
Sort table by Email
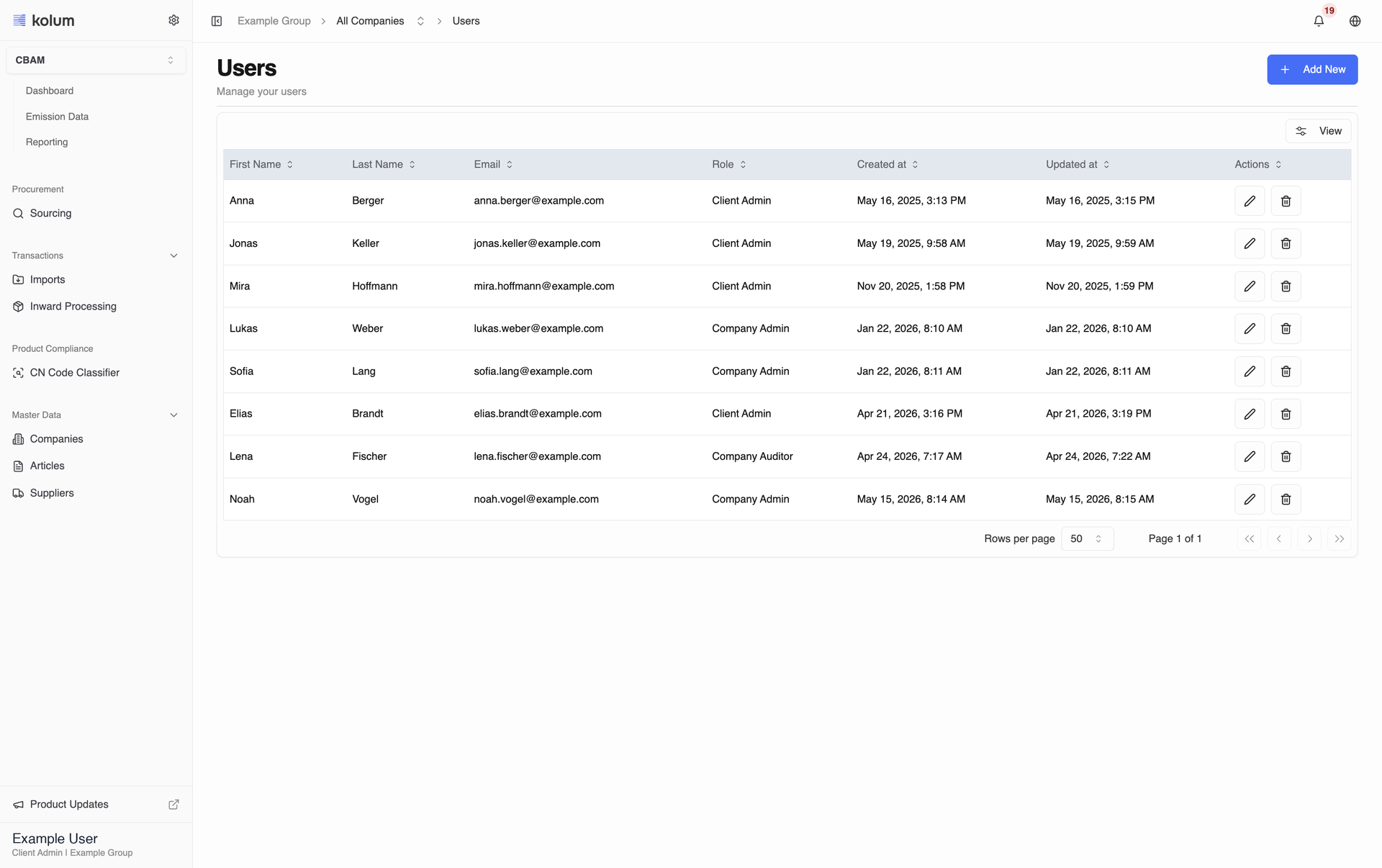[x=493, y=164]
